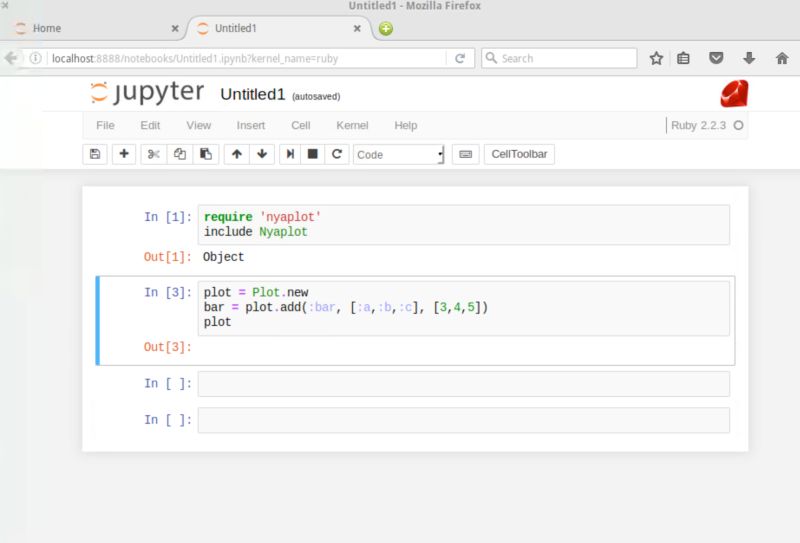Viewport: 800px width, 543px height.
Task: Switch to the Untitled1 browser tab
Action: tap(279, 29)
